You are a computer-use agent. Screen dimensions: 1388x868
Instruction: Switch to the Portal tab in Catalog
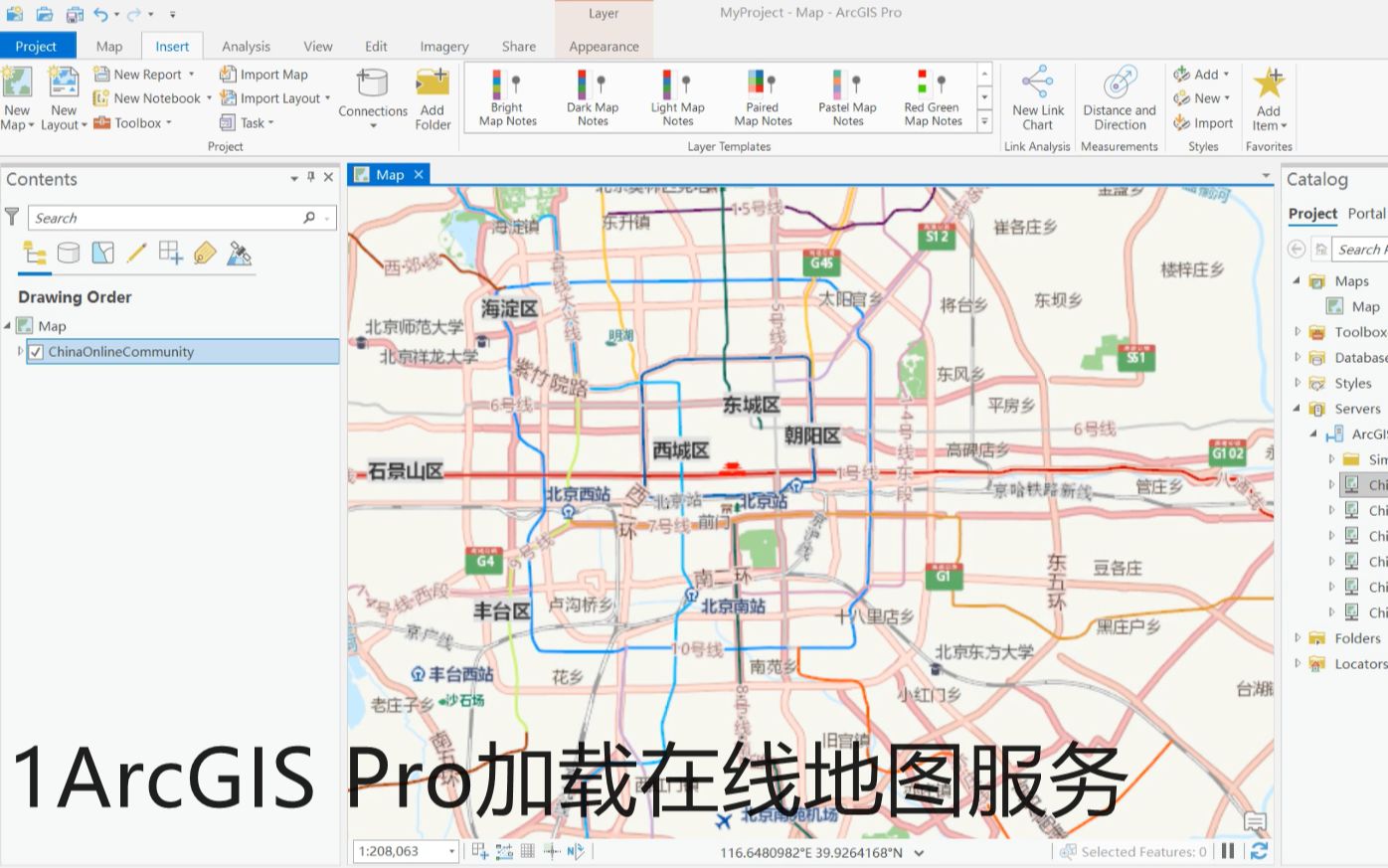pyautogui.click(x=1367, y=214)
